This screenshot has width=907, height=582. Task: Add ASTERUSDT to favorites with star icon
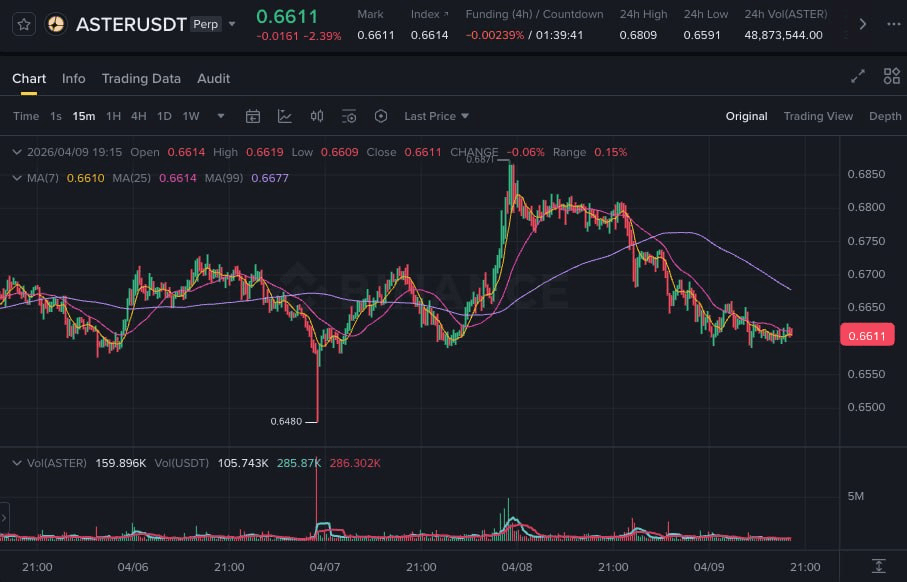25,24
